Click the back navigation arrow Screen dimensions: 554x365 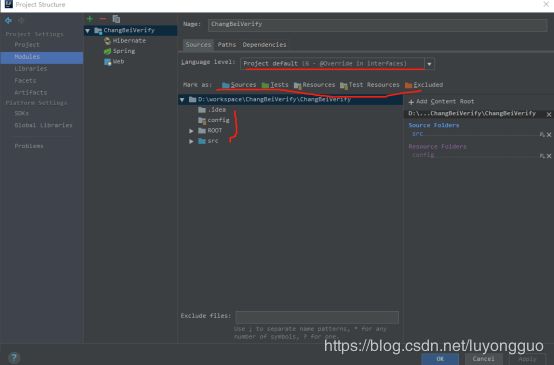(x=8, y=20)
